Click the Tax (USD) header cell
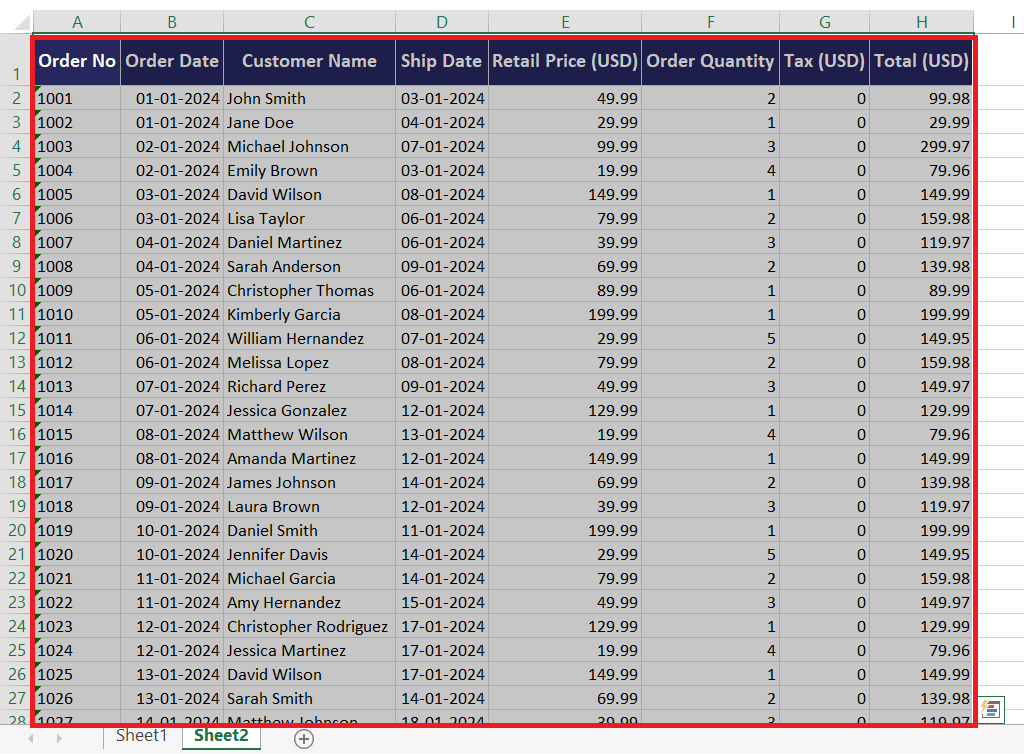Image resolution: width=1024 pixels, height=754 pixels. [825, 61]
